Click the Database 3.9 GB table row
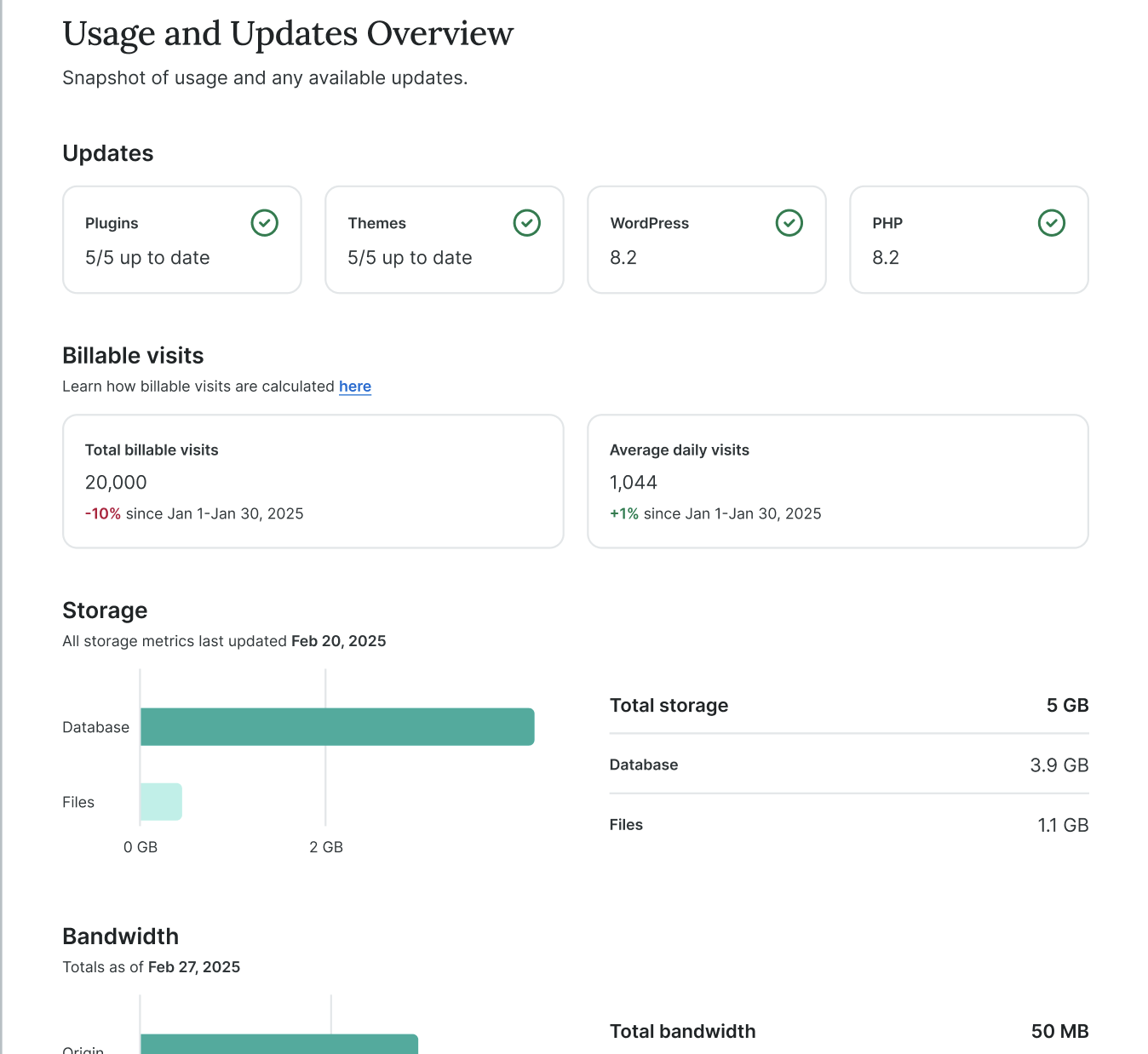The image size is (1148, 1054). [x=848, y=765]
